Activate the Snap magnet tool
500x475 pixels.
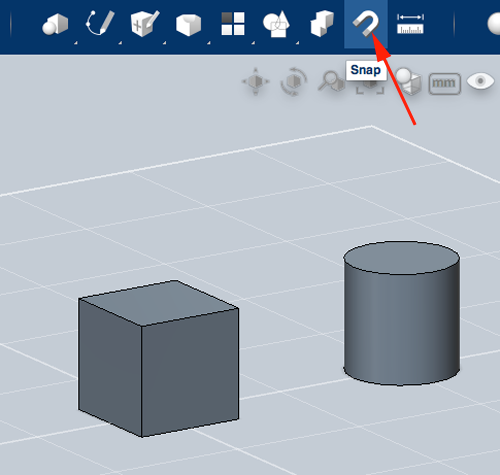(x=366, y=23)
